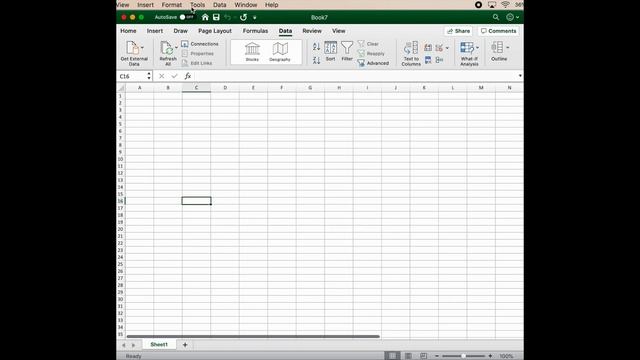Open the Tools menu in menu bar
The width and height of the screenshot is (640, 360).
pyautogui.click(x=197, y=5)
